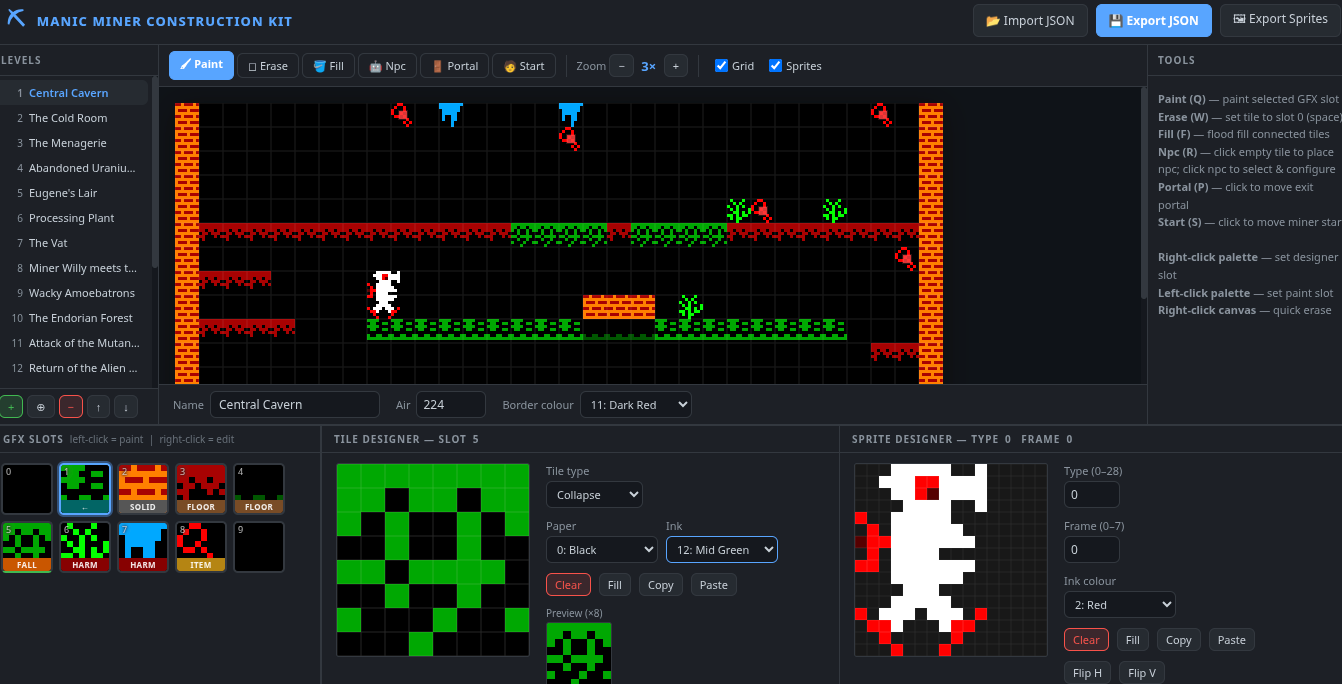
Task: Click Fill in Tile Designer
Action: pos(614,585)
